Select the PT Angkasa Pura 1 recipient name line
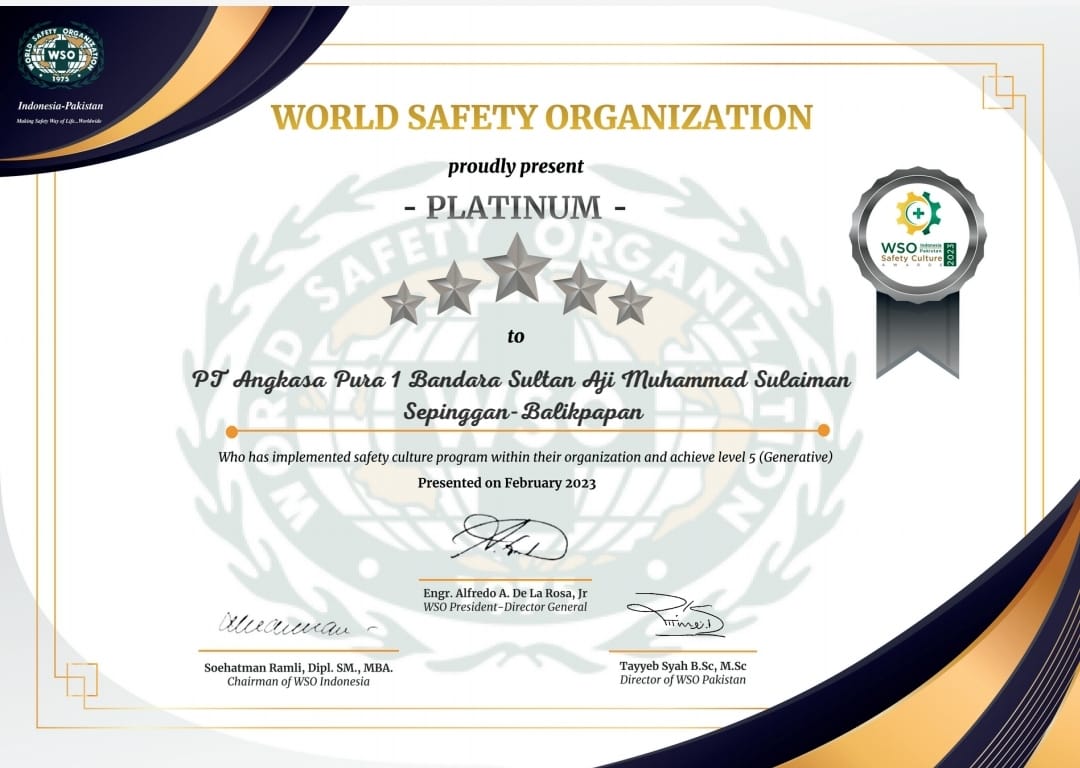 tap(521, 380)
